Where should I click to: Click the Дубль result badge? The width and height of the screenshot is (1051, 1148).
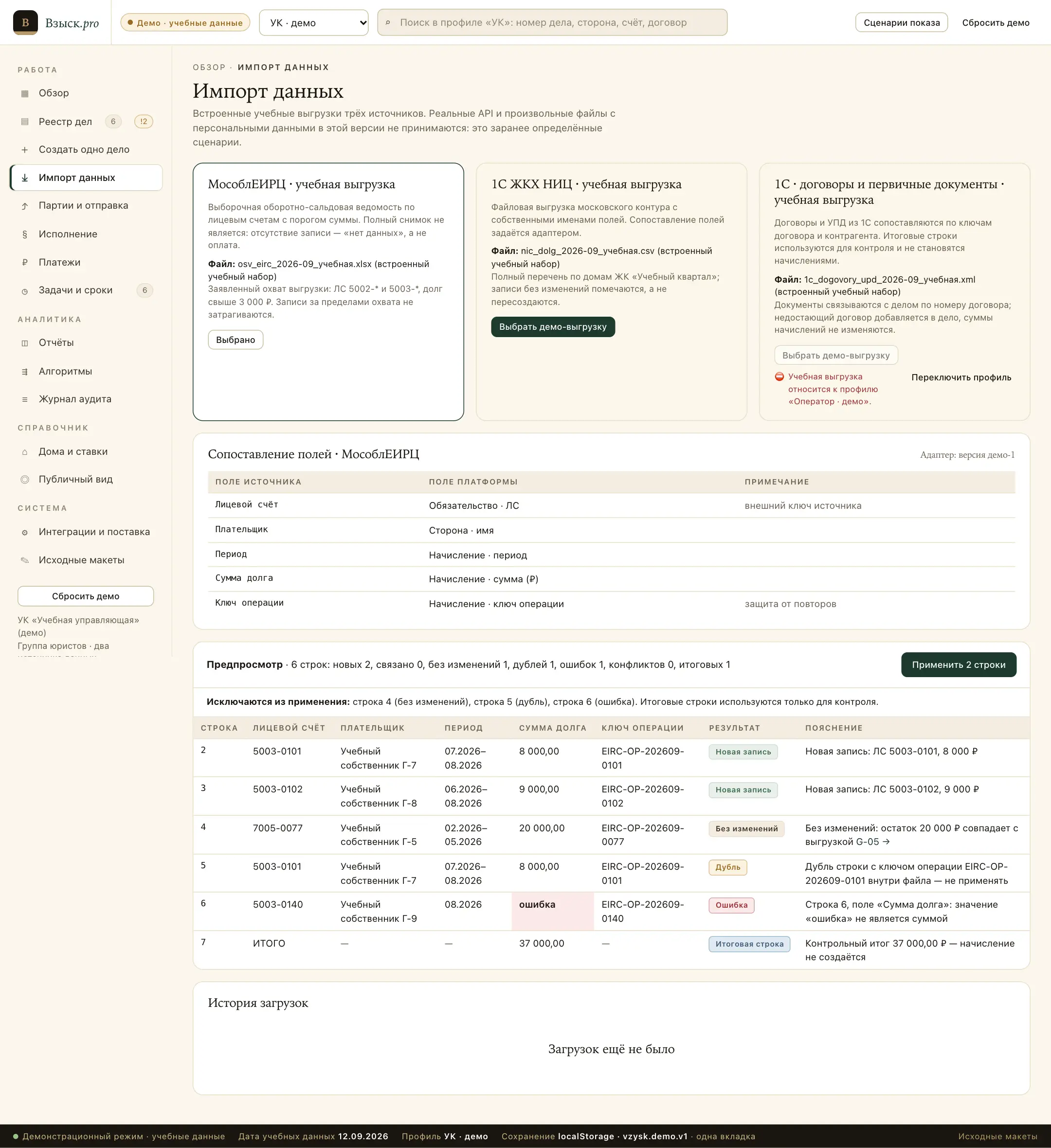[727, 867]
